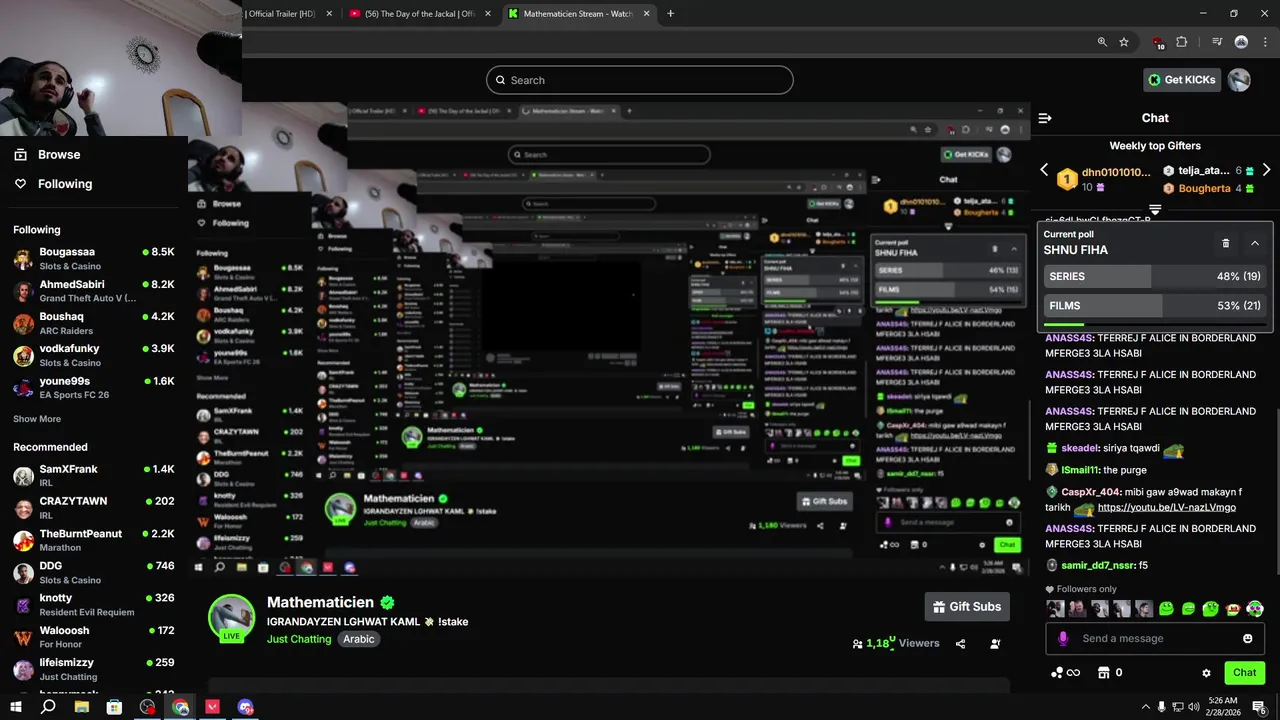Open Waloosh recommended channel avatar
This screenshot has height=720, width=1280.
(23, 637)
